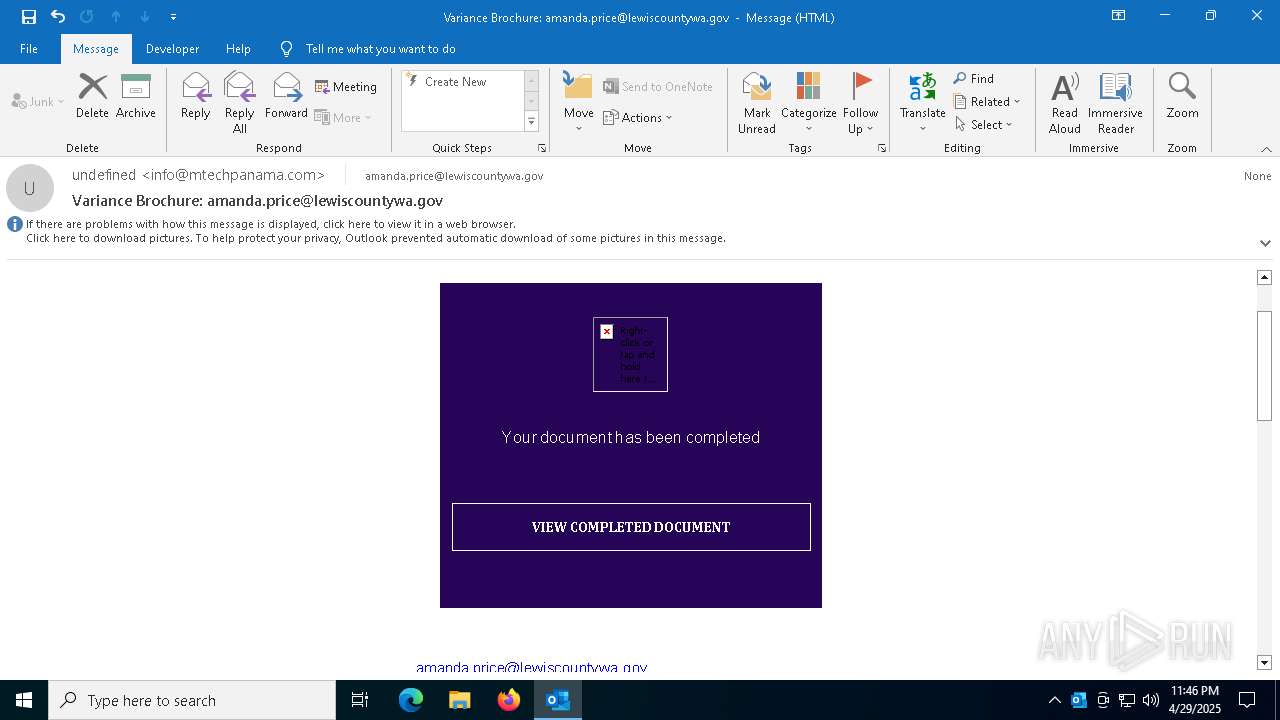Click VIEW COMPLETED DOCUMENT button
Viewport: 1280px width, 720px height.
(631, 527)
